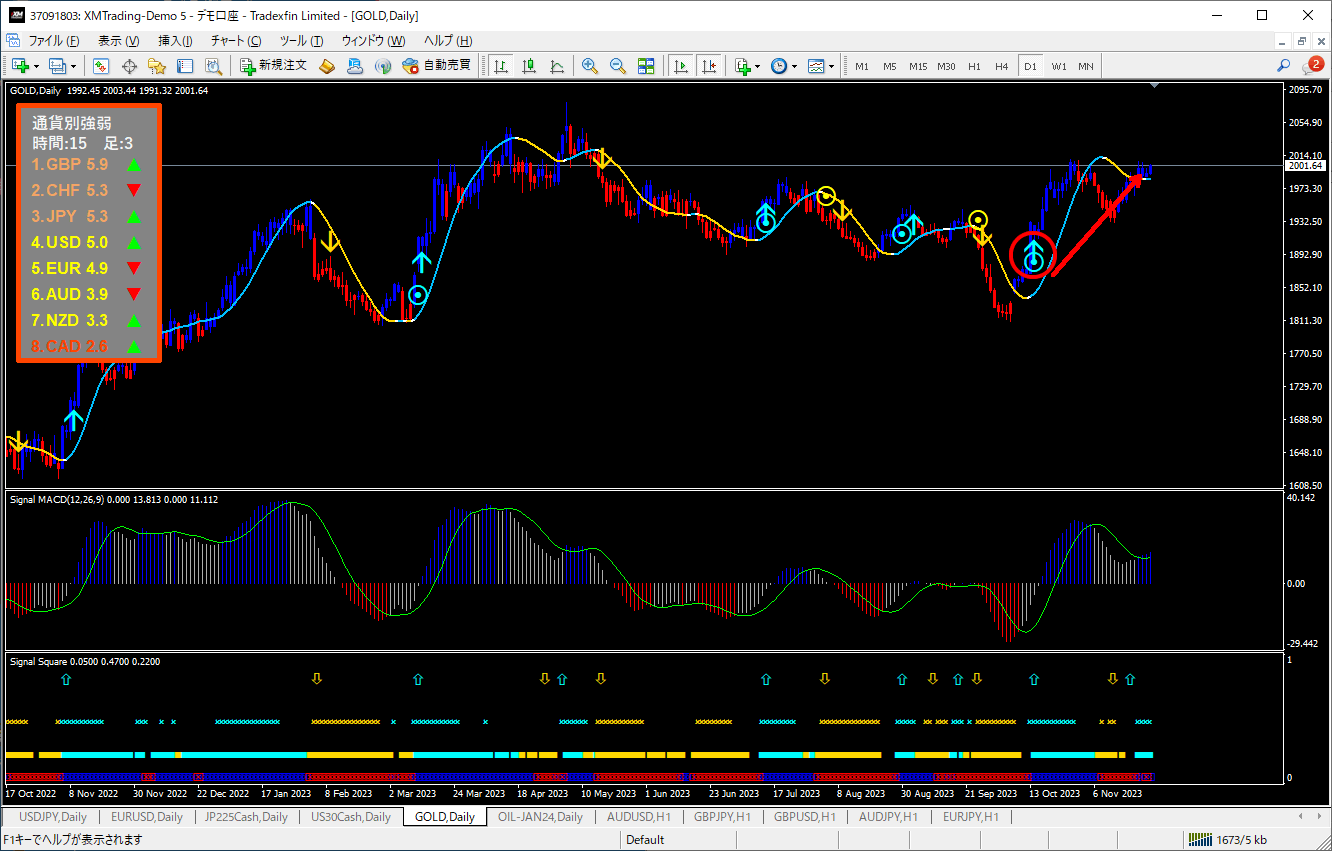Click the zoom out magnifier icon

coord(617,66)
